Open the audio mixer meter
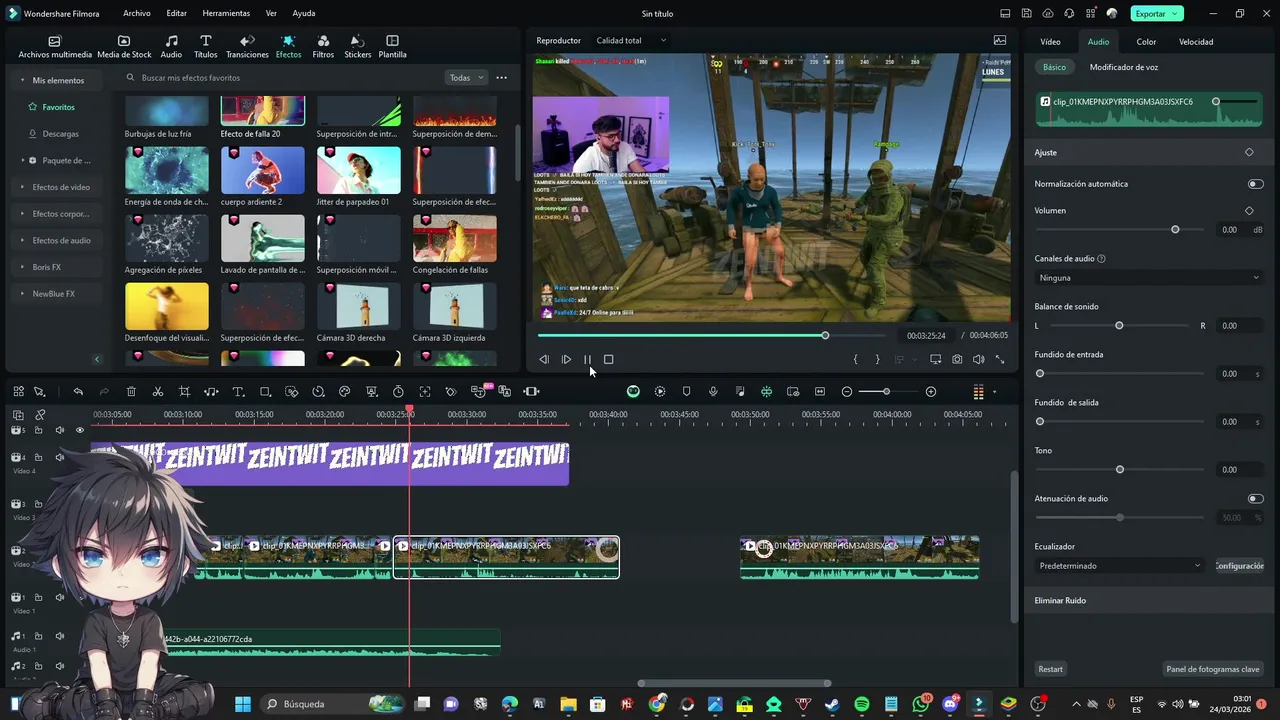1280x720 pixels. [x=978, y=392]
